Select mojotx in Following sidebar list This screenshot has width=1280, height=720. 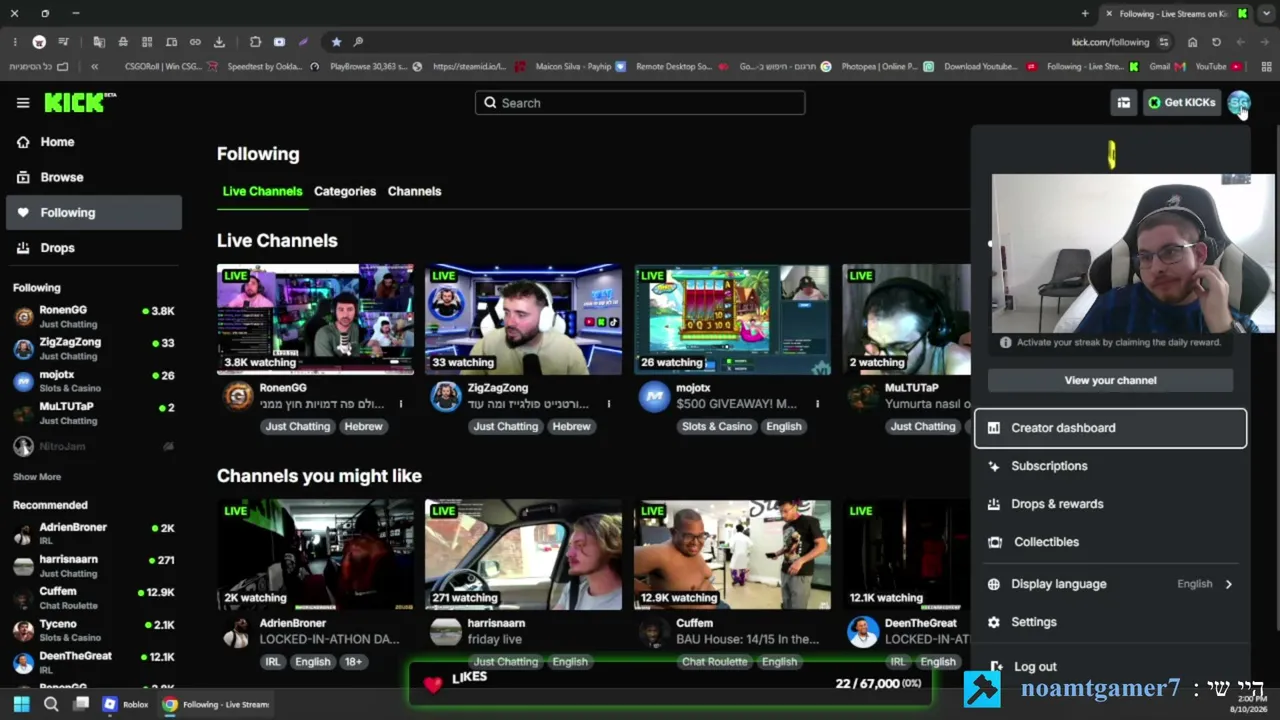coord(94,381)
